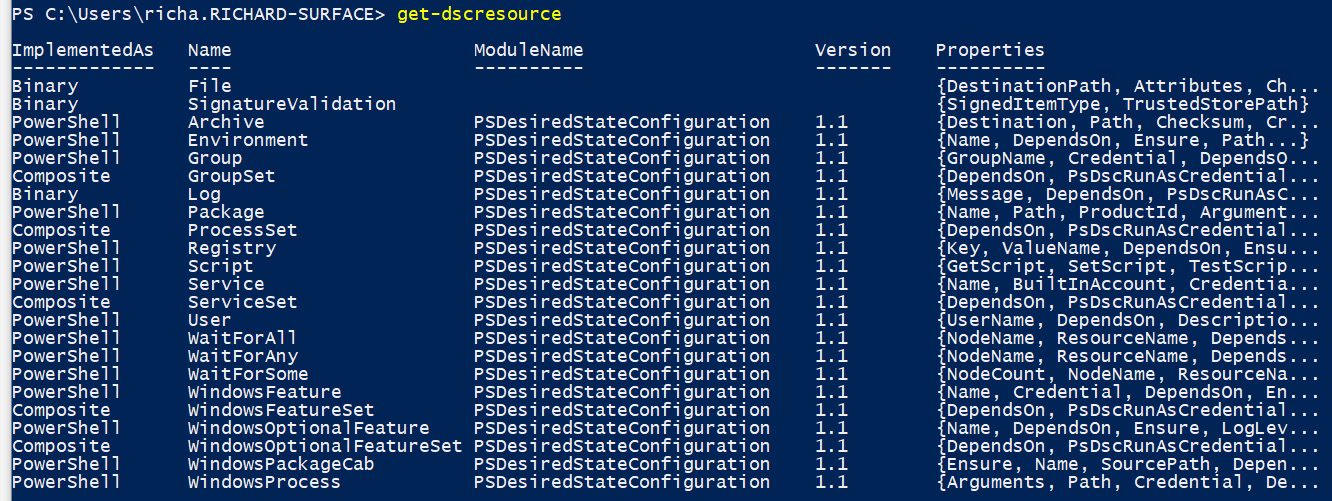Screen dimensions: 1332x501
Task: Select the GroupSet resource name
Action: [x=231, y=176]
